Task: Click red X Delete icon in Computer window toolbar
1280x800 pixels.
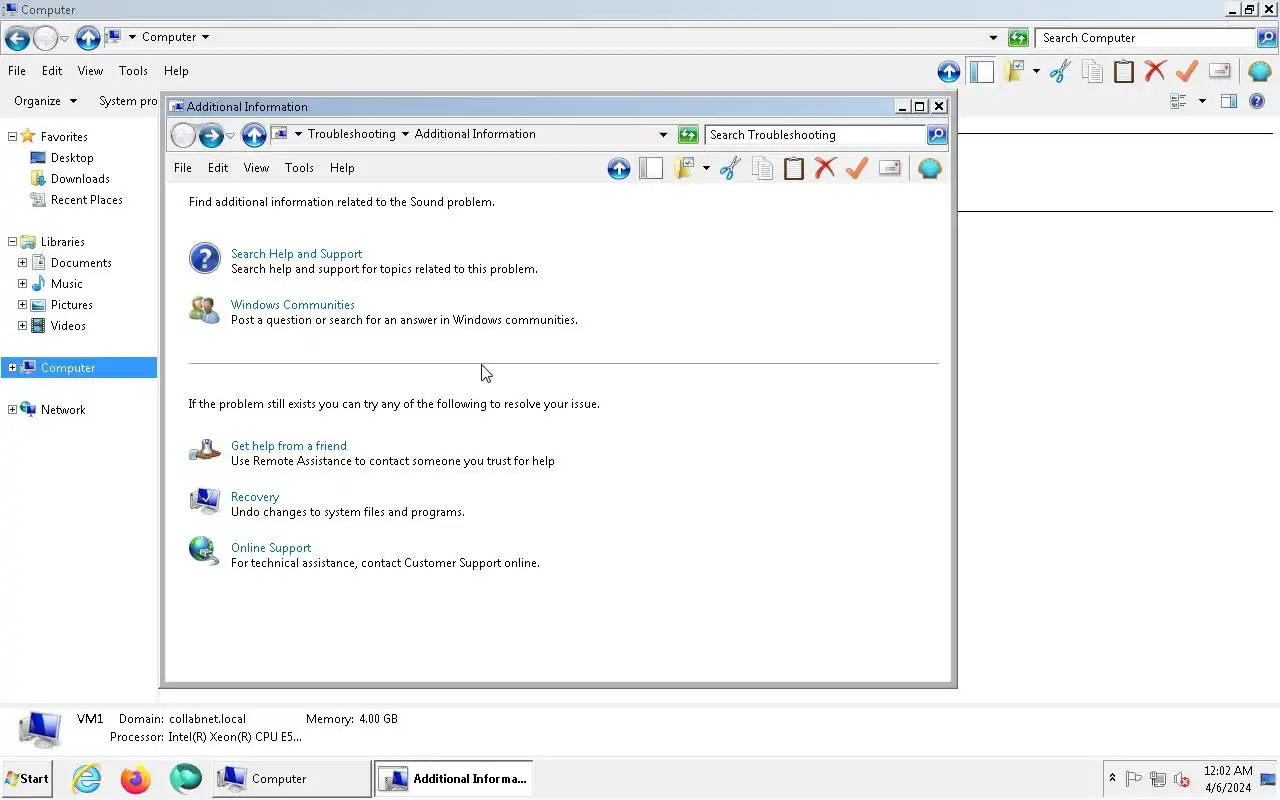Action: 1155,72
